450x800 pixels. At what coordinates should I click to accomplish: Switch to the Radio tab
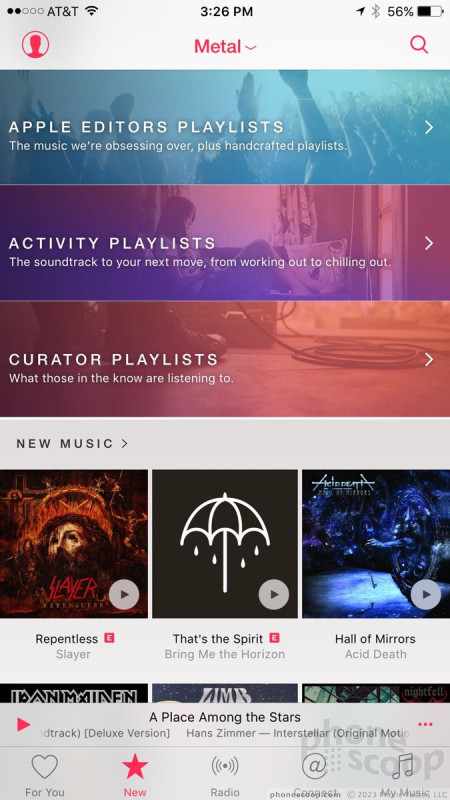click(225, 776)
